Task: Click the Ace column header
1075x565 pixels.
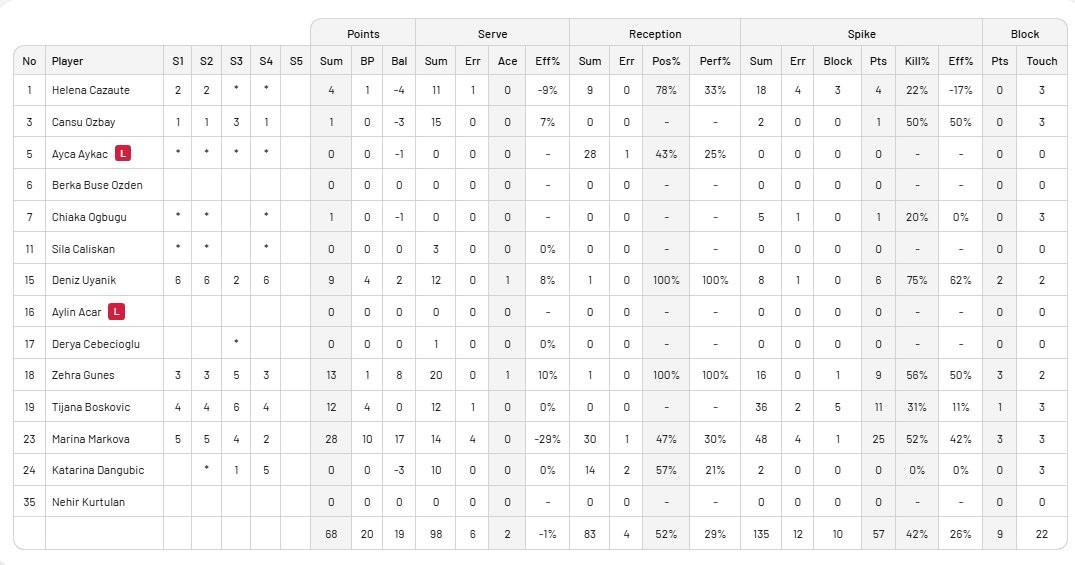Action: tap(507, 61)
